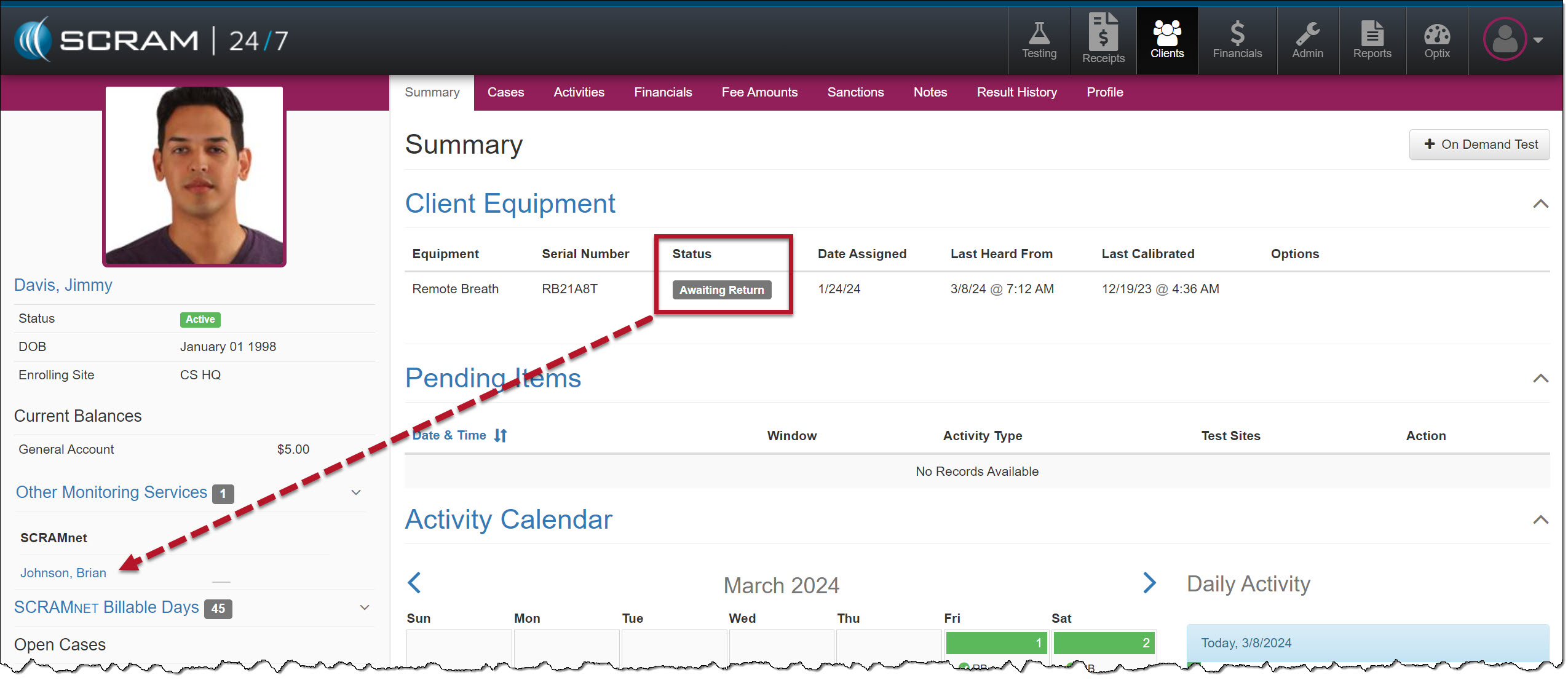Screen dimensions: 1568x683
Task: Click the On Demand Test button
Action: pos(1479,144)
